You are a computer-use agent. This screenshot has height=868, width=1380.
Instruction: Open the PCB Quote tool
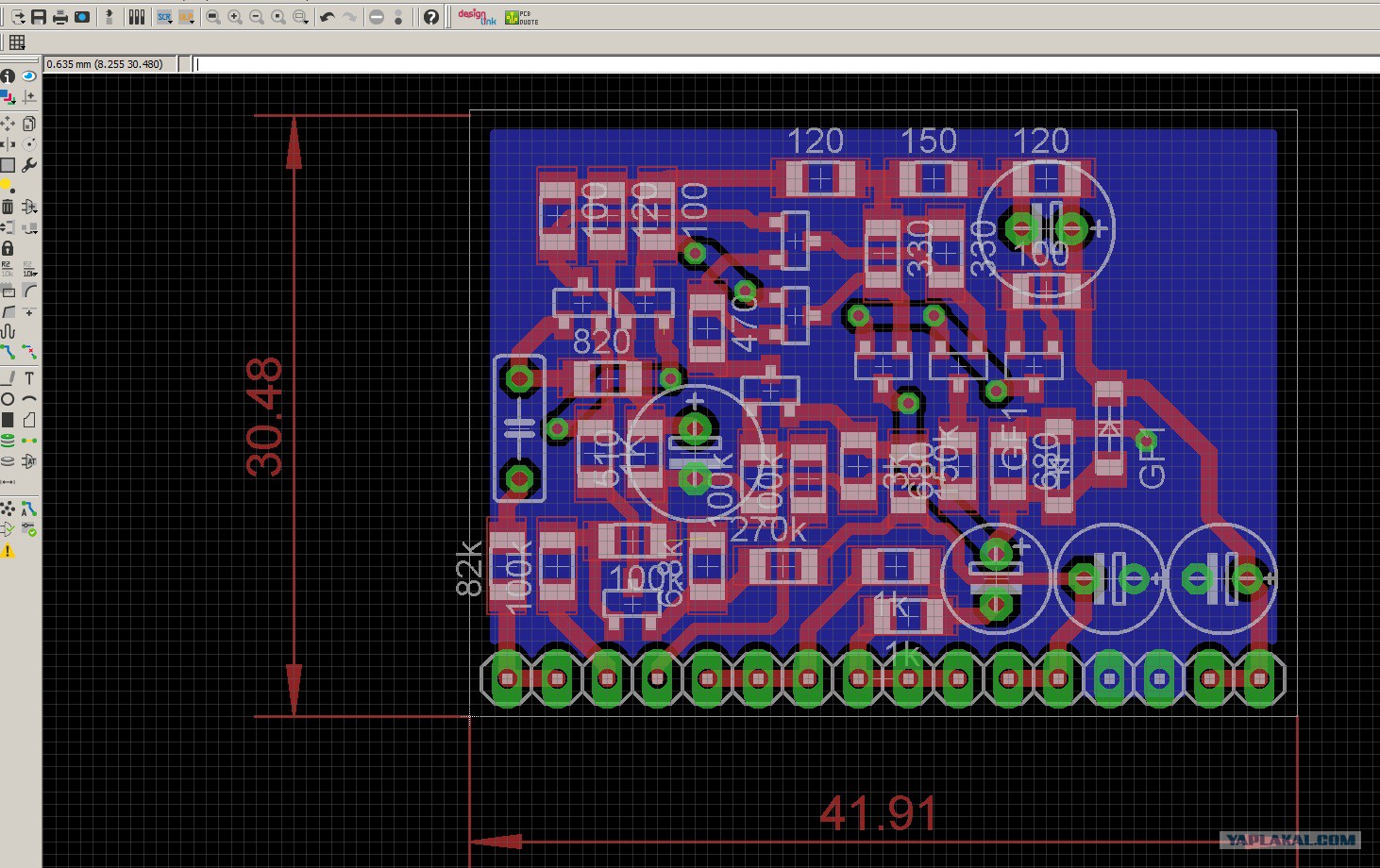tap(521, 17)
